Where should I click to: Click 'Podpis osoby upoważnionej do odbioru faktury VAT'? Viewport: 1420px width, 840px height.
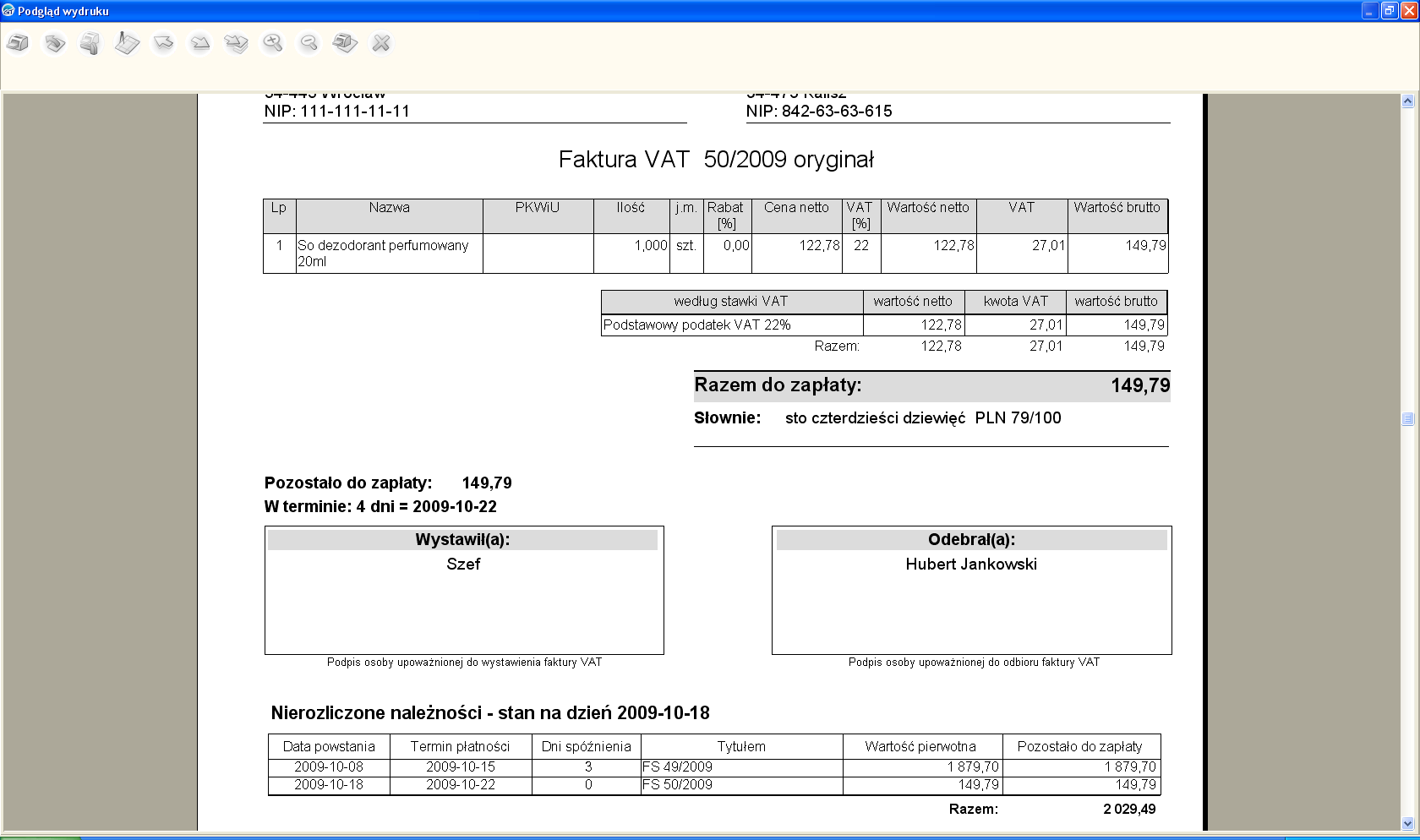(974, 663)
